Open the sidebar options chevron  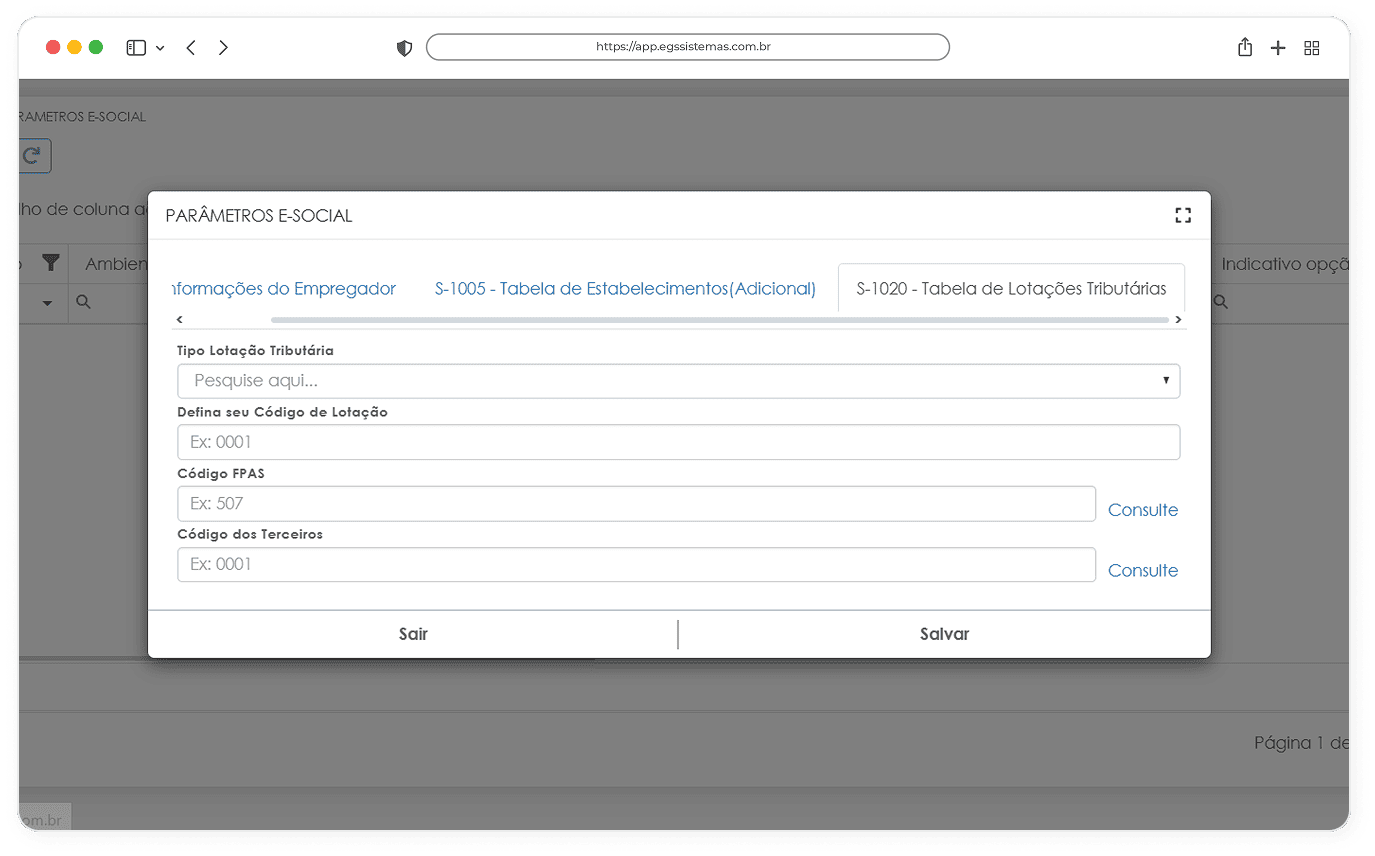[160, 48]
